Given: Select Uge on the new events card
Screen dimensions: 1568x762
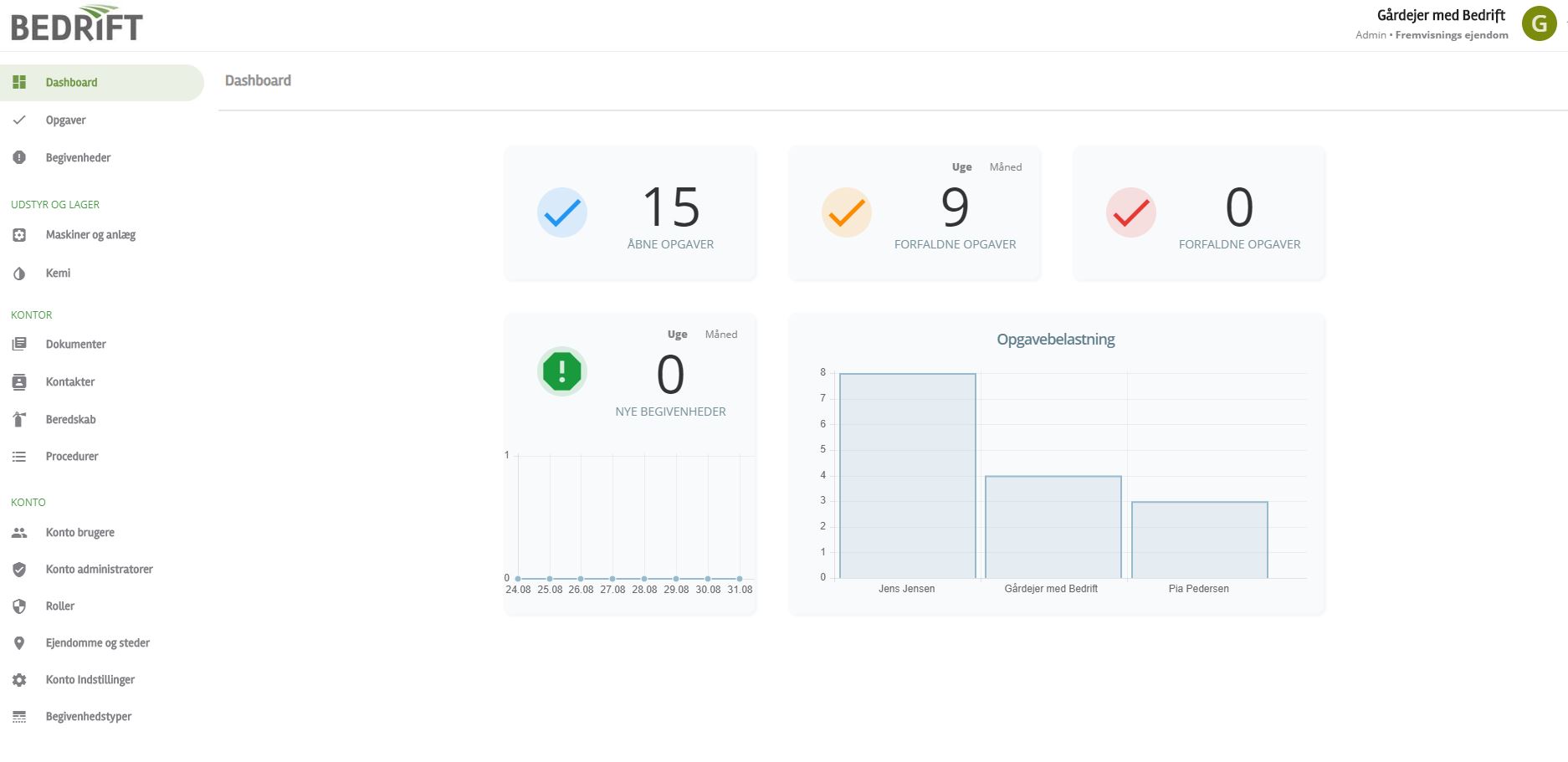Looking at the screenshot, I should click(677, 335).
